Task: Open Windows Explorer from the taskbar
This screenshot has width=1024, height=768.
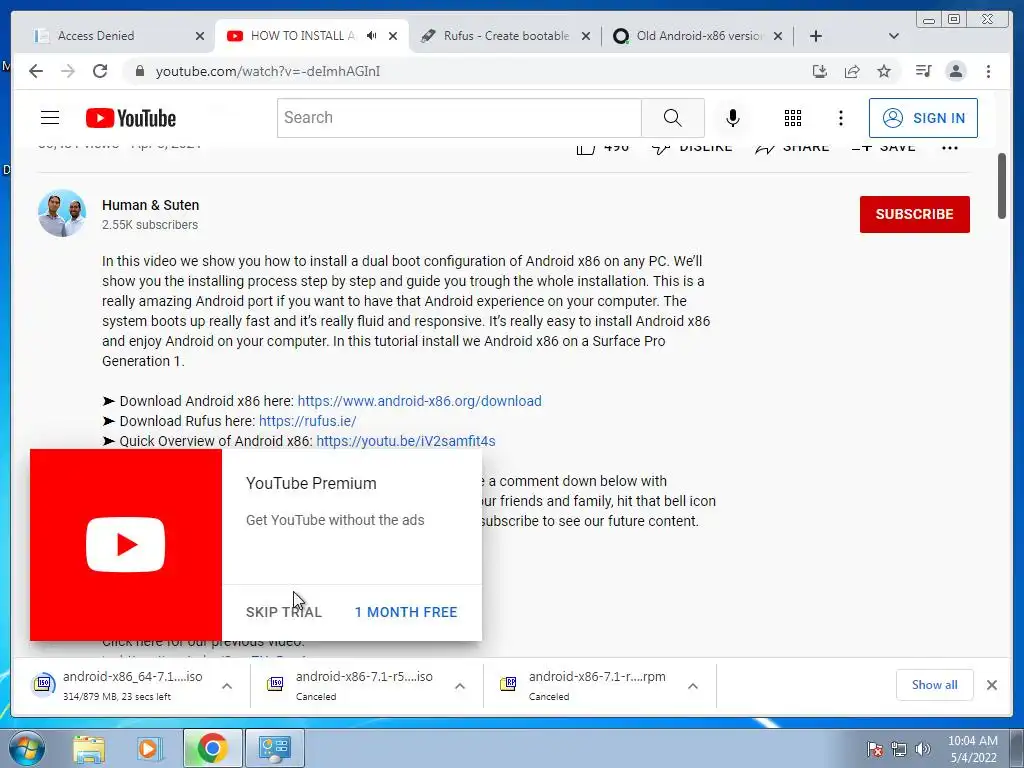Action: tap(89, 748)
